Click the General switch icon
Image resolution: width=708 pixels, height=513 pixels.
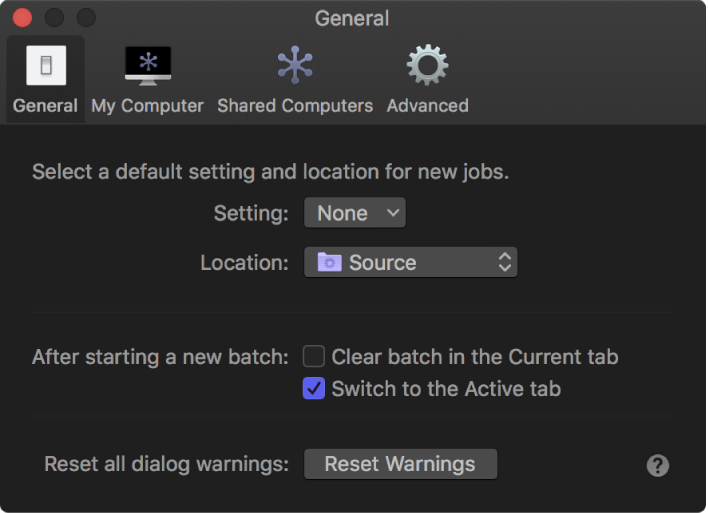tap(46, 66)
